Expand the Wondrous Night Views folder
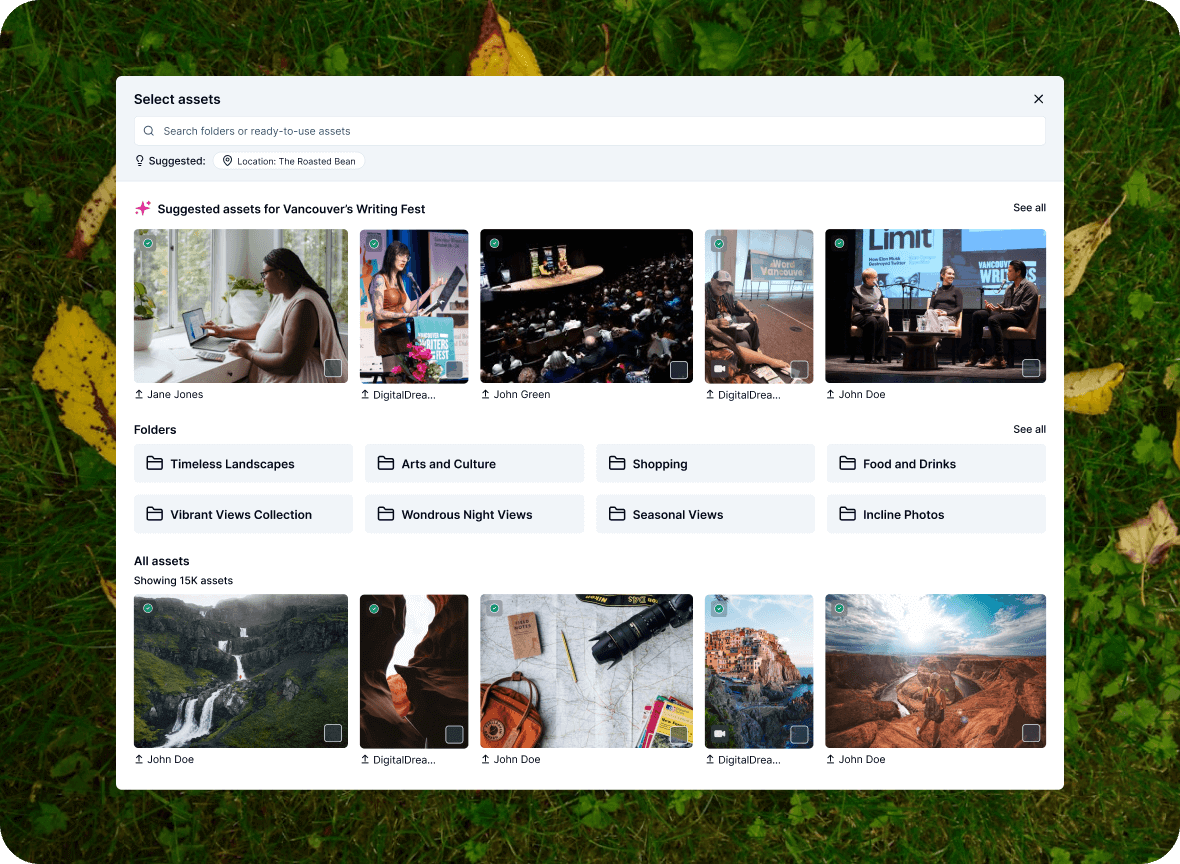Screen dimensions: 1180x864 [x=474, y=514]
